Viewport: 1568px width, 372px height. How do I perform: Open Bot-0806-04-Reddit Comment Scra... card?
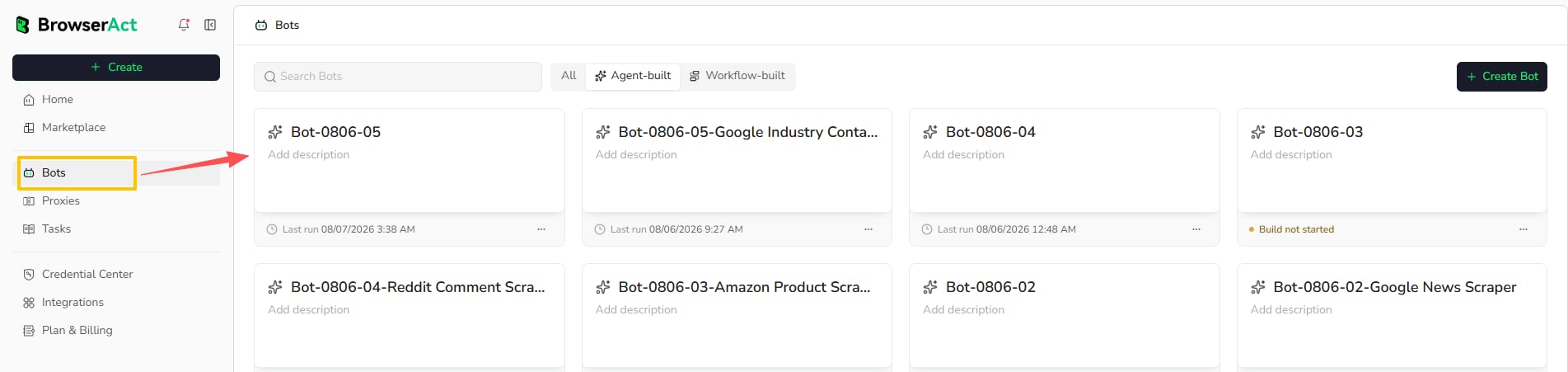(410, 316)
